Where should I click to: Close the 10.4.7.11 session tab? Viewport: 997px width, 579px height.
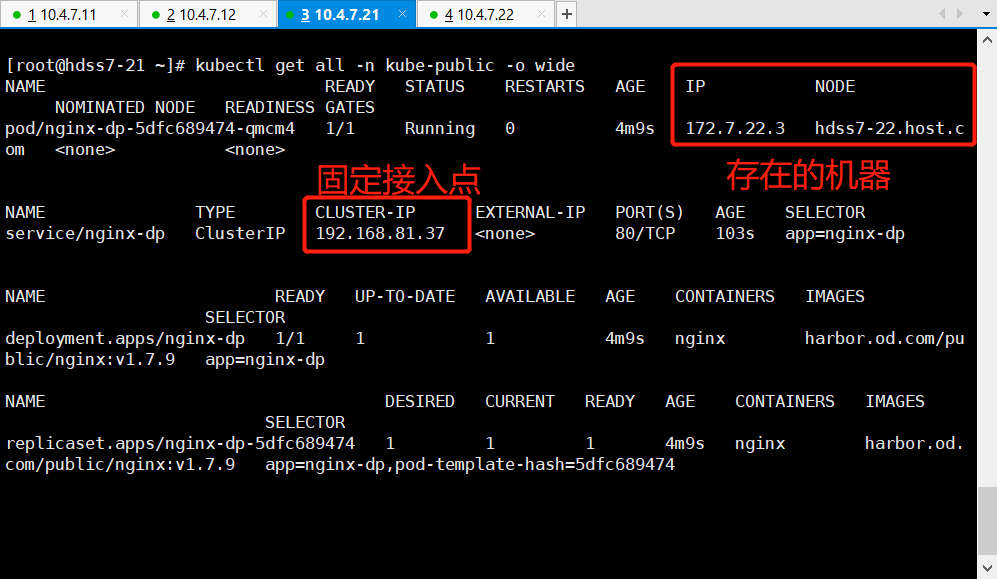click(x=124, y=14)
